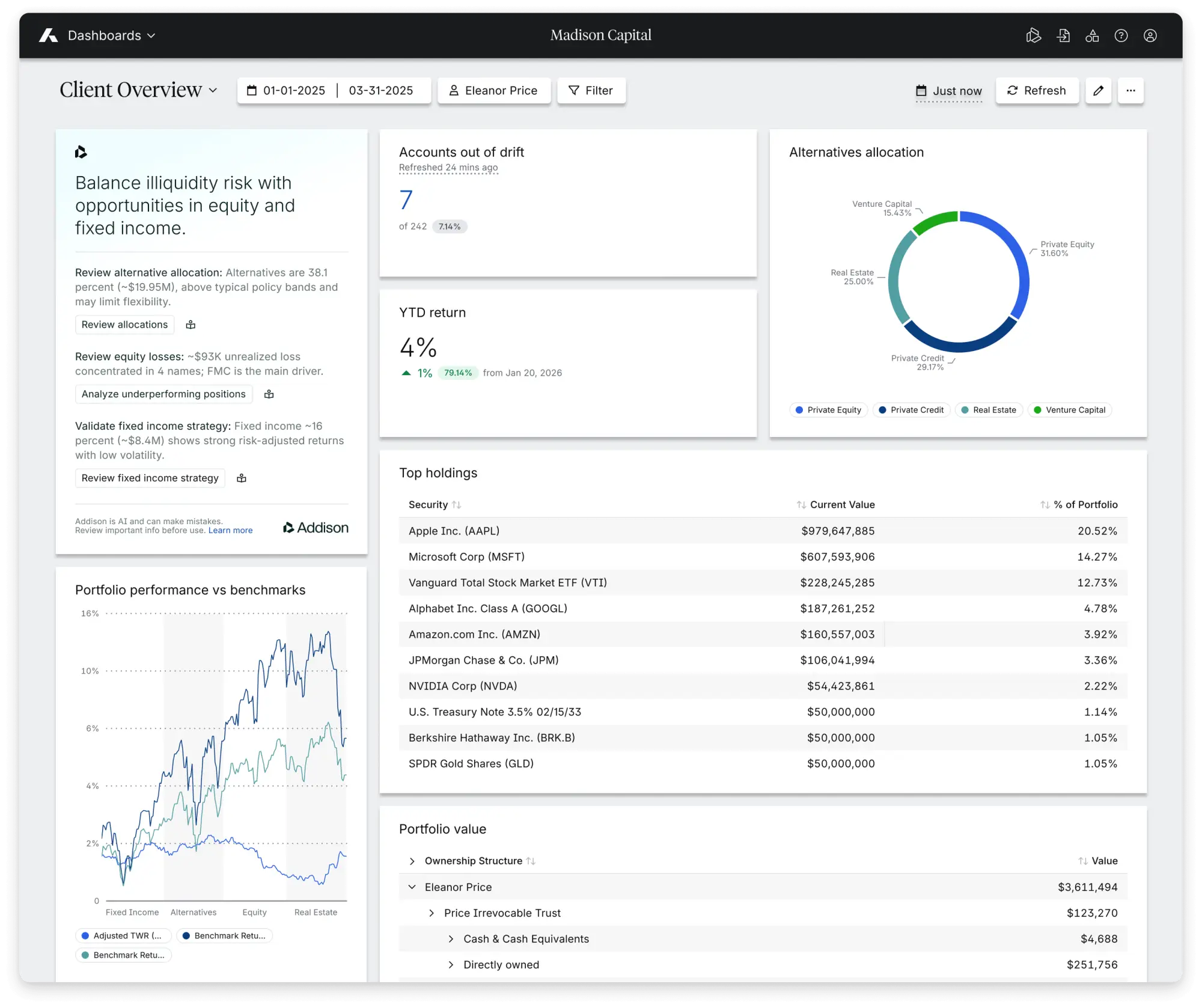1202x1008 pixels.
Task: Click the Refresh button
Action: point(1037,91)
